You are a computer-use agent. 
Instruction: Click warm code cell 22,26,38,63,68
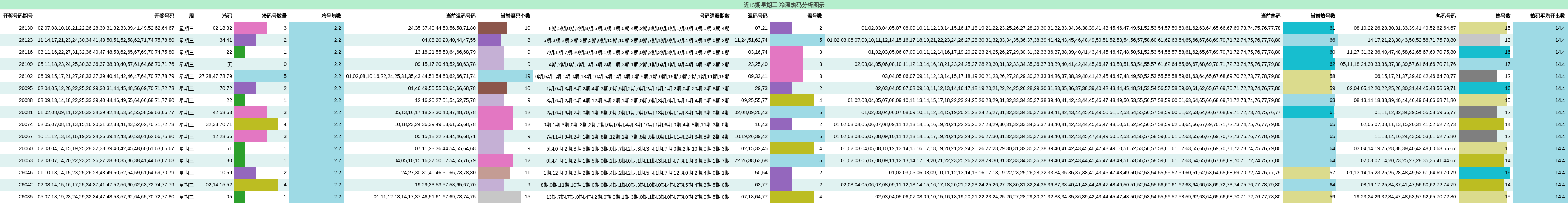point(751,161)
